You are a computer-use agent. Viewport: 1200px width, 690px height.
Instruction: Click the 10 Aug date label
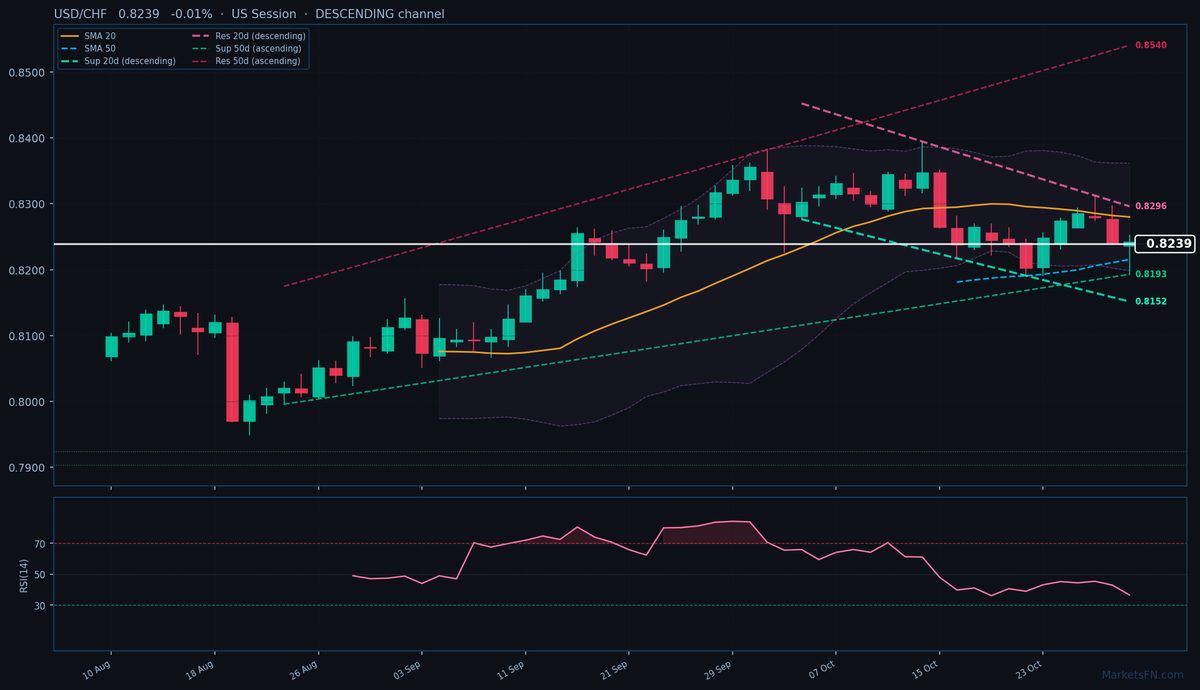click(x=96, y=669)
